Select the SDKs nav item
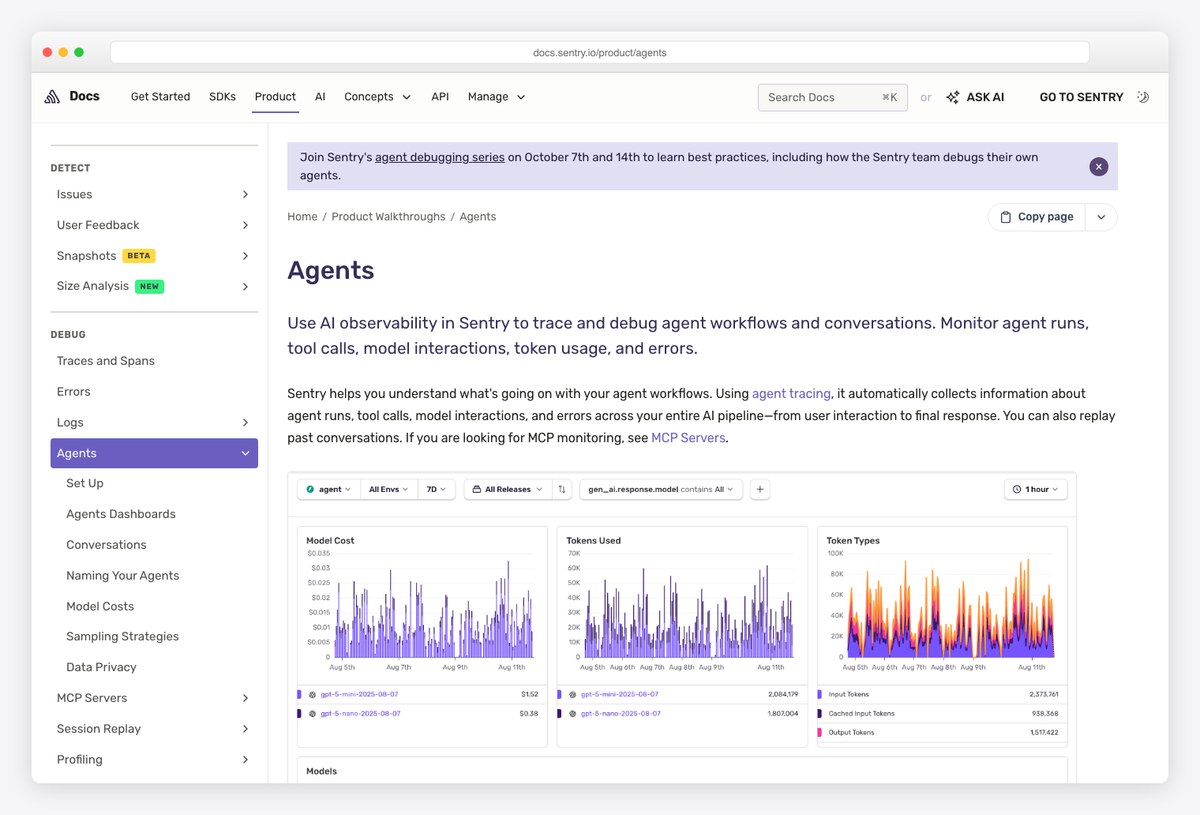1200x815 pixels. point(222,97)
